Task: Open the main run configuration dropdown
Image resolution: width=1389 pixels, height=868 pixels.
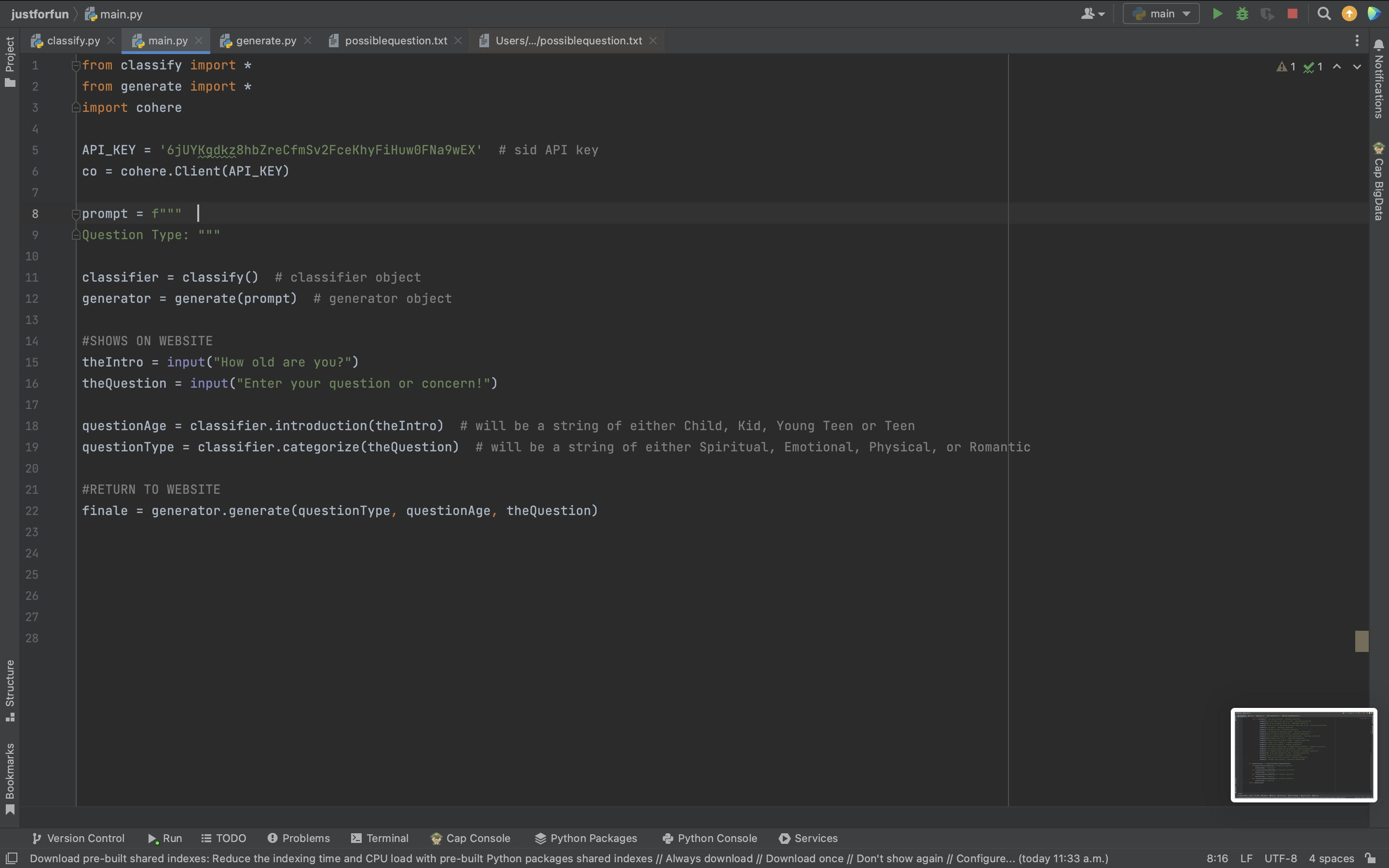Action: coord(1160,14)
